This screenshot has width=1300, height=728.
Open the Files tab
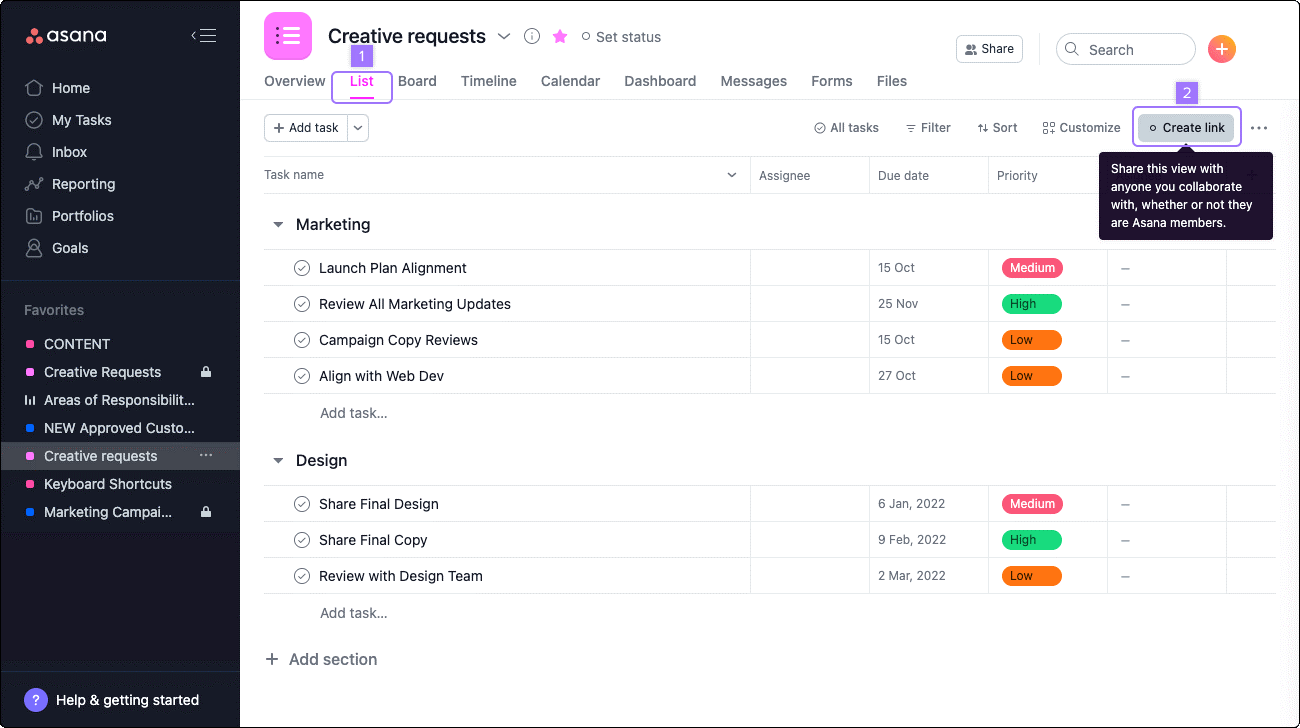click(x=892, y=81)
